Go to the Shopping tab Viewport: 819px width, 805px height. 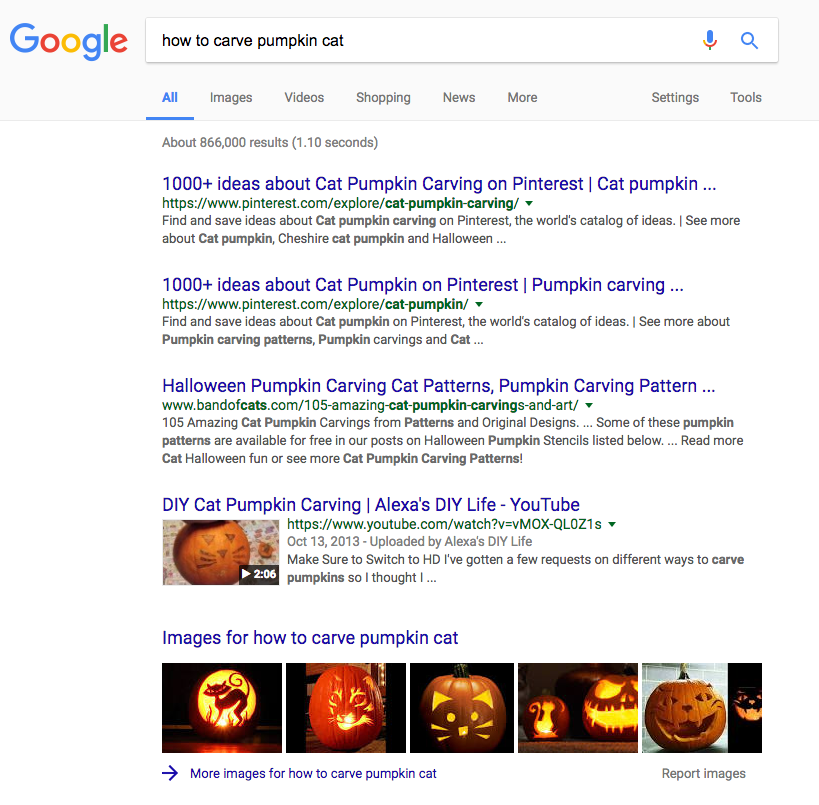point(383,98)
